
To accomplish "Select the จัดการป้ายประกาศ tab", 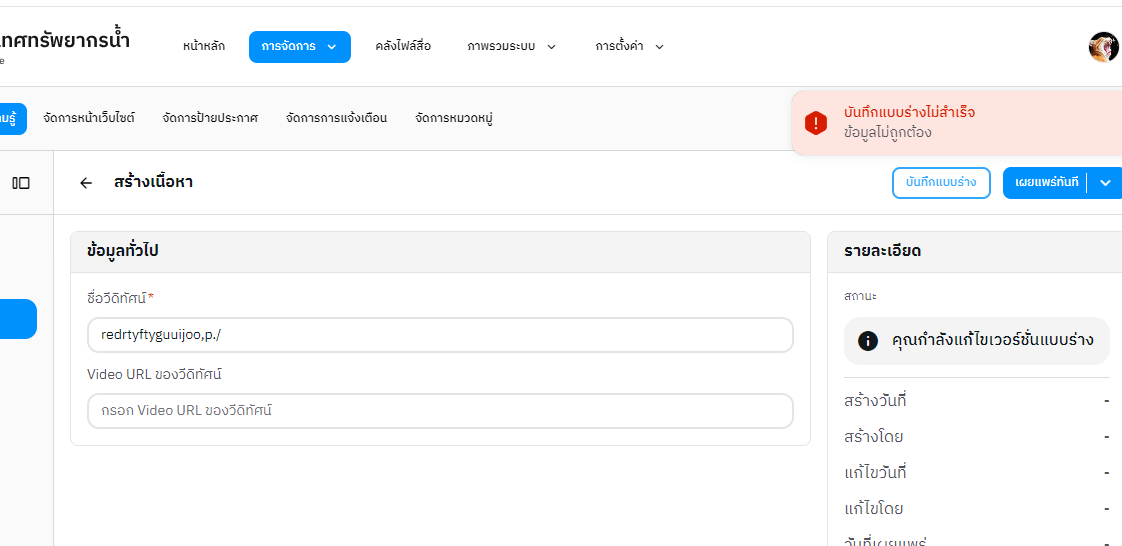I will click(x=210, y=118).
